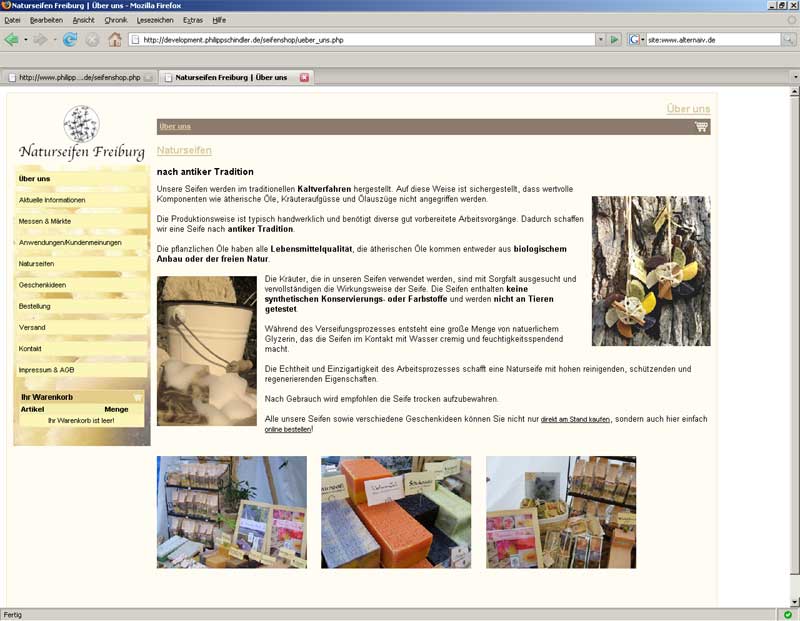Click the green Go arrow beside address bar
Viewport: 800px width, 621px height.
point(614,40)
